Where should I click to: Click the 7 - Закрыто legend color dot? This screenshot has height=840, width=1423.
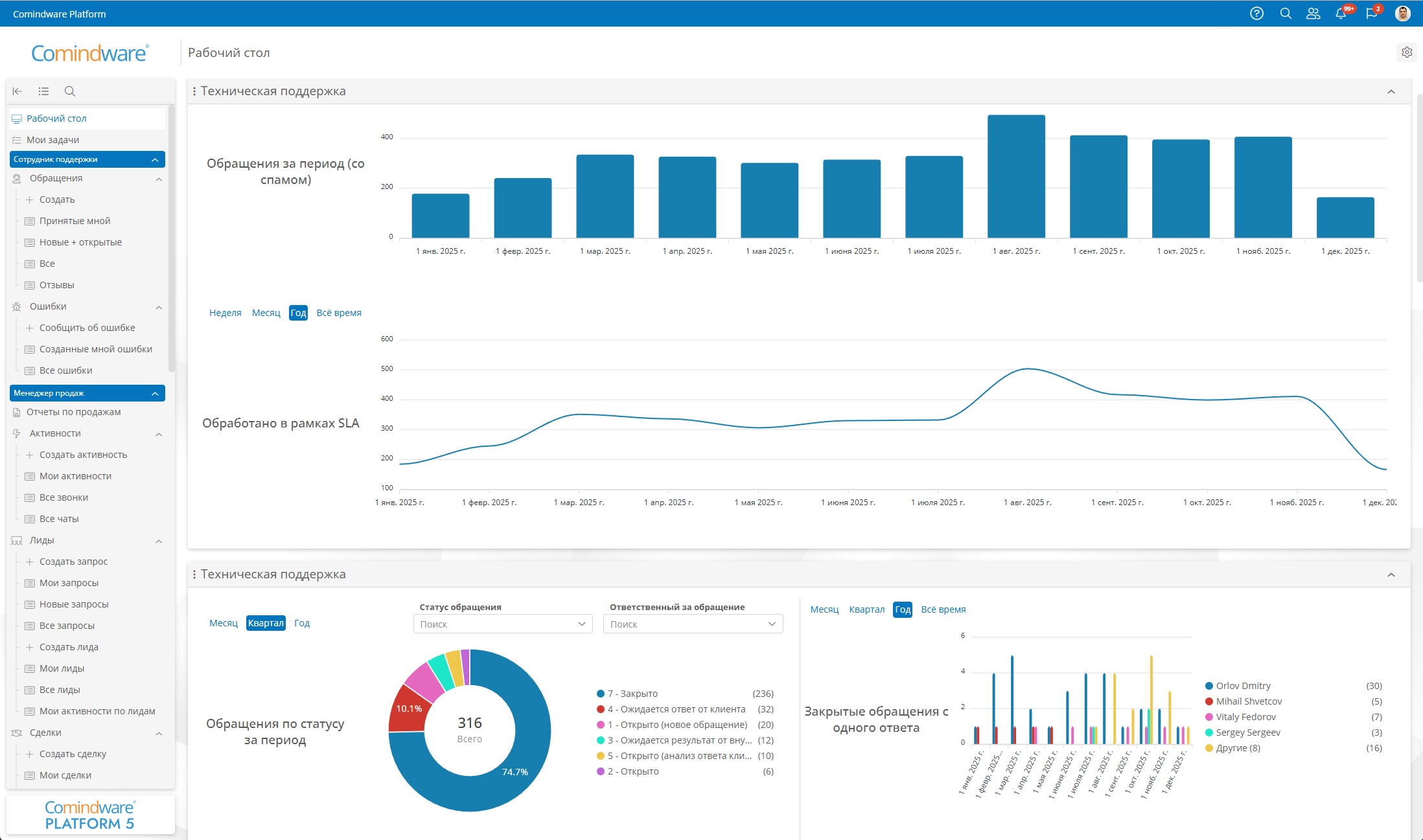(601, 694)
